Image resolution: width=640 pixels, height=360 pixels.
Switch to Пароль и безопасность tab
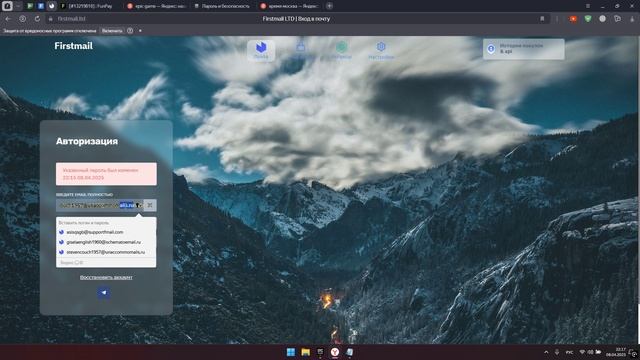222,6
